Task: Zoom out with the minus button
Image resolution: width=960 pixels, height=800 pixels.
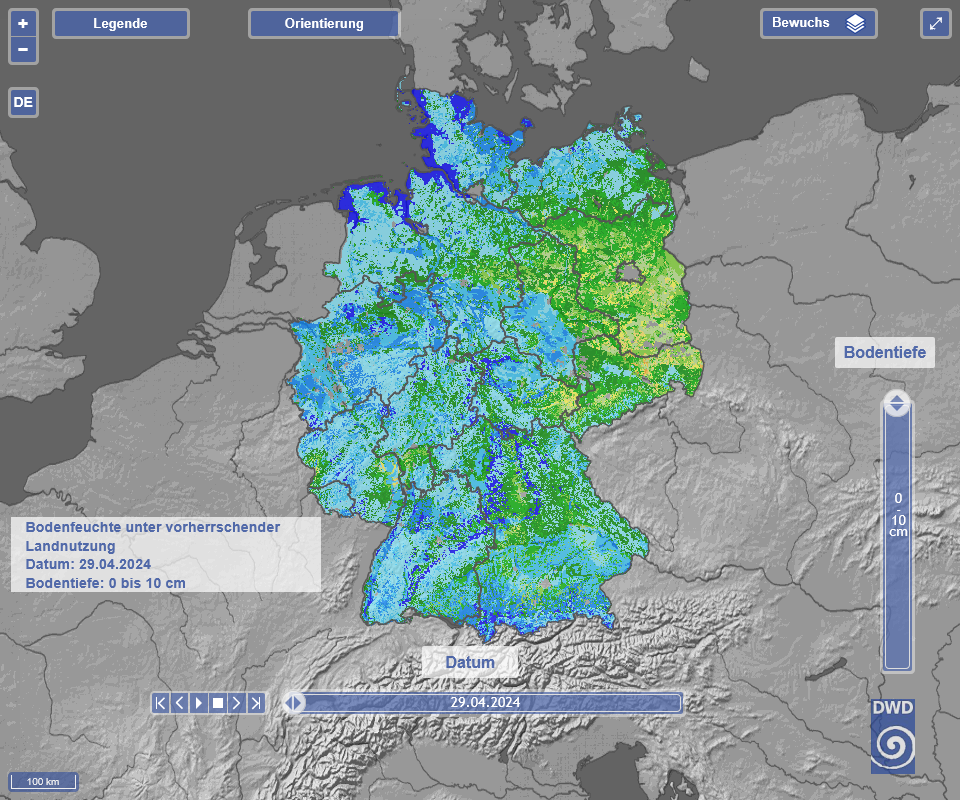Action: pos(23,49)
